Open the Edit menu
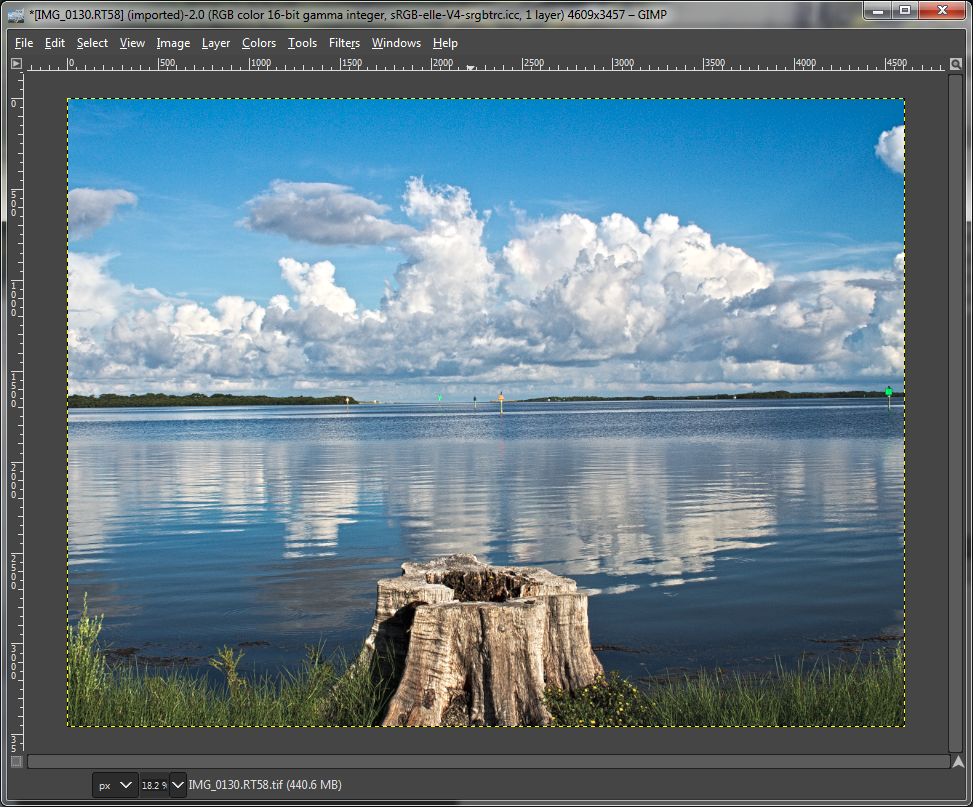The width and height of the screenshot is (978, 812). click(55, 43)
